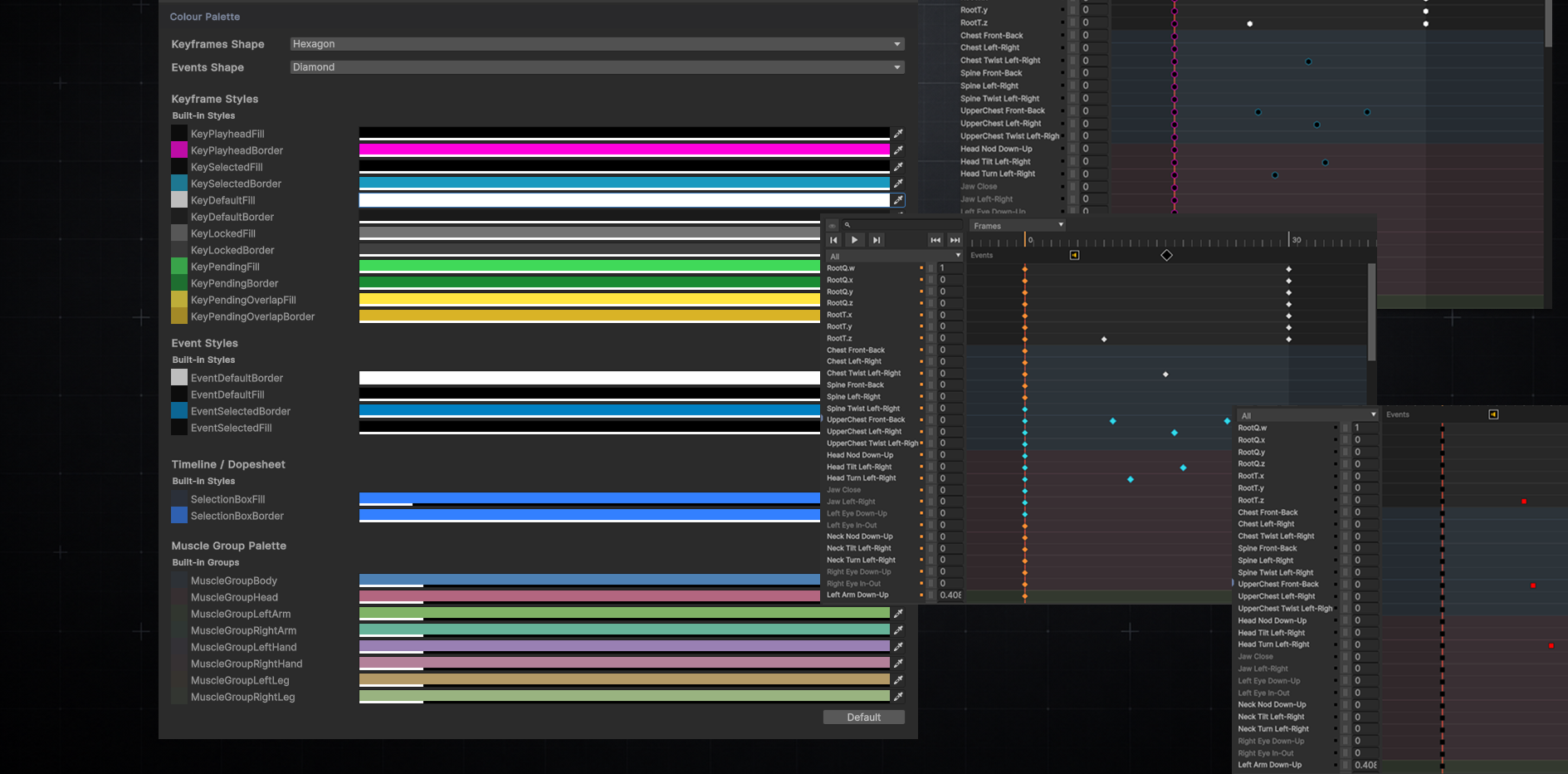The width and height of the screenshot is (1568, 774).
Task: Play the animation in the middle timeline
Action: point(855,240)
